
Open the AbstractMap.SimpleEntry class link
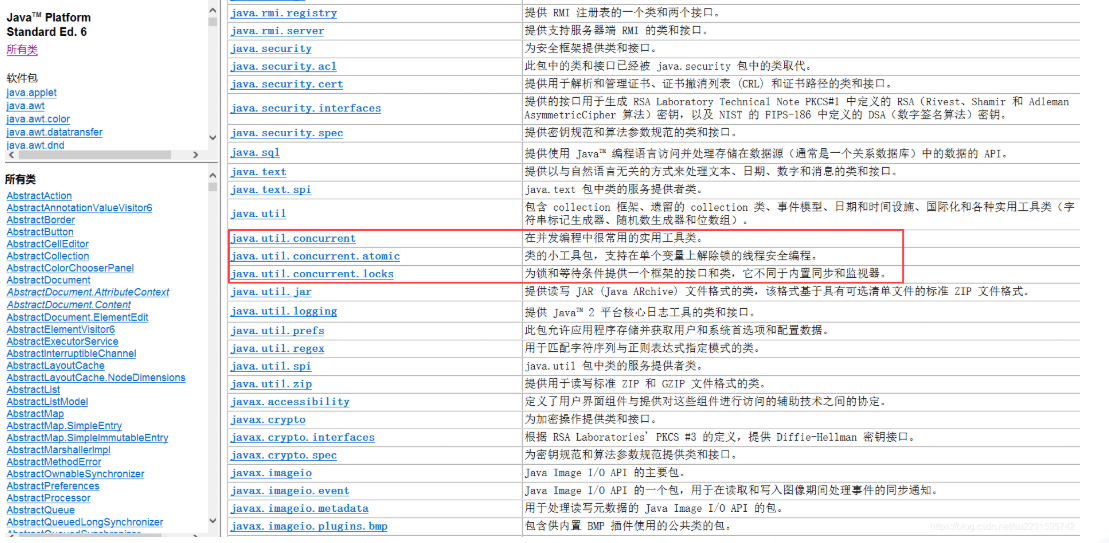64,426
